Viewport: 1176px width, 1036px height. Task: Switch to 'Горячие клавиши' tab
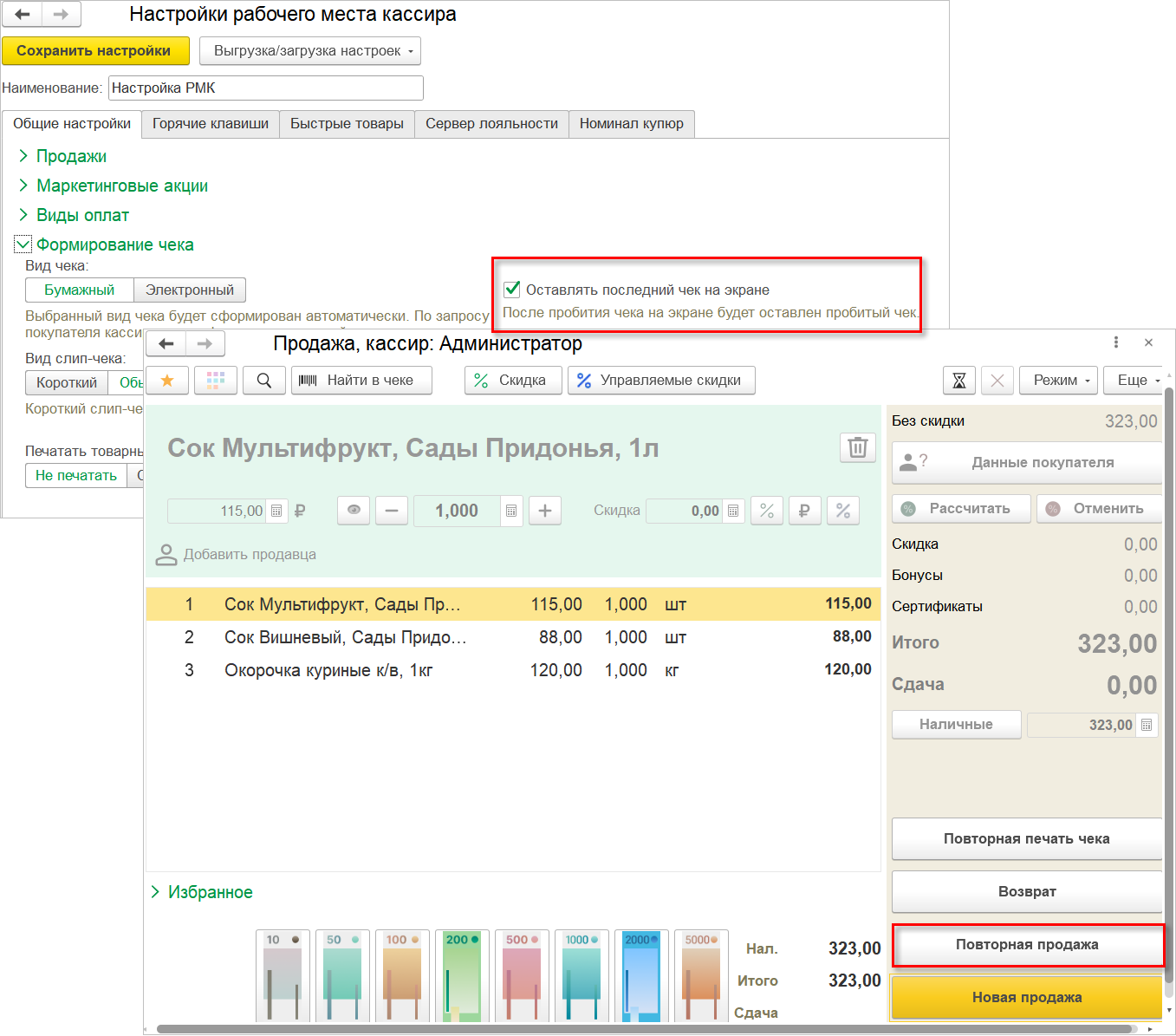coord(210,124)
